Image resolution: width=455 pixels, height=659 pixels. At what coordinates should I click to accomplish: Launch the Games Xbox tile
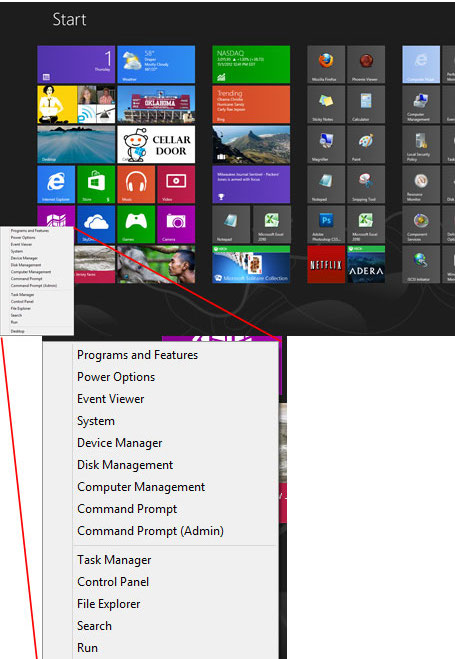pos(136,224)
